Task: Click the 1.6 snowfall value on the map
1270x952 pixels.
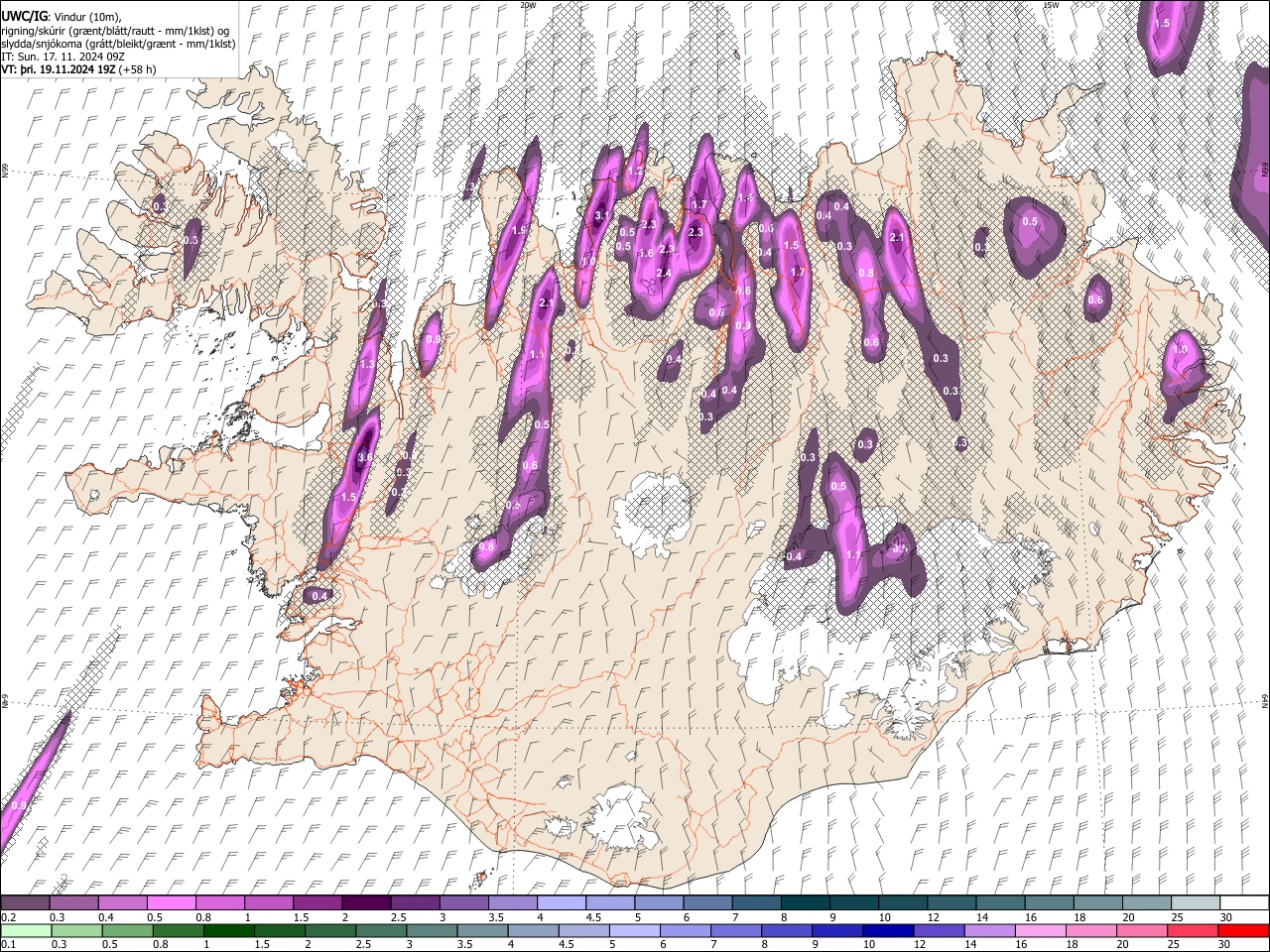Action: 646,254
